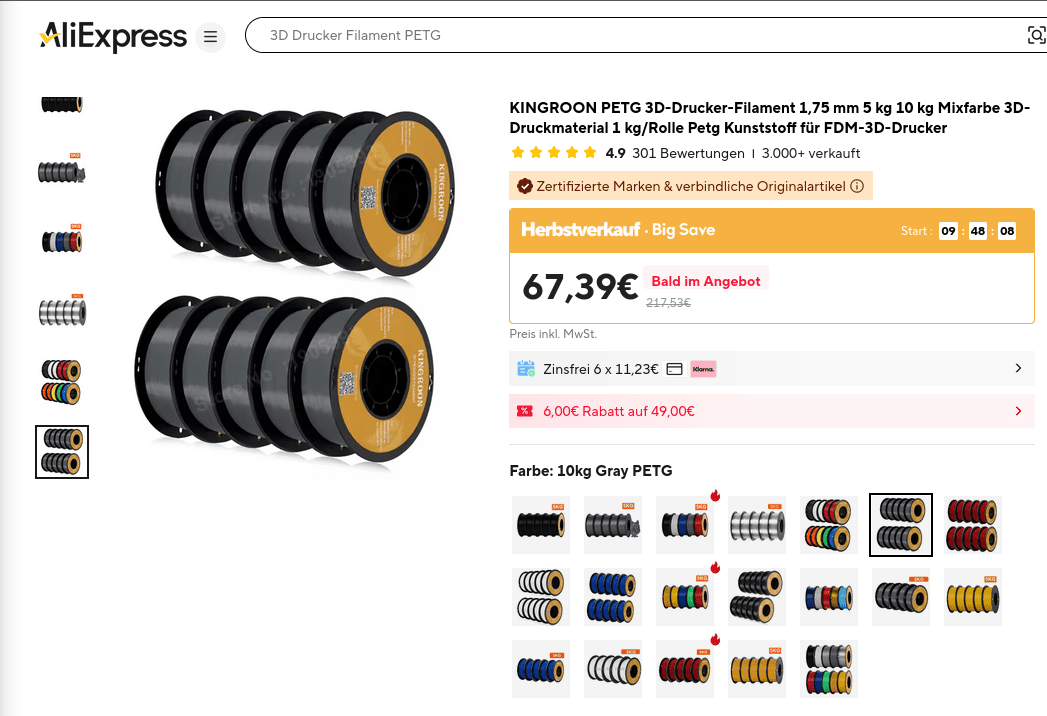Screen dimensions: 1047x716
Task: Select the 10kg black double-stack color swatch
Action: pos(757,597)
